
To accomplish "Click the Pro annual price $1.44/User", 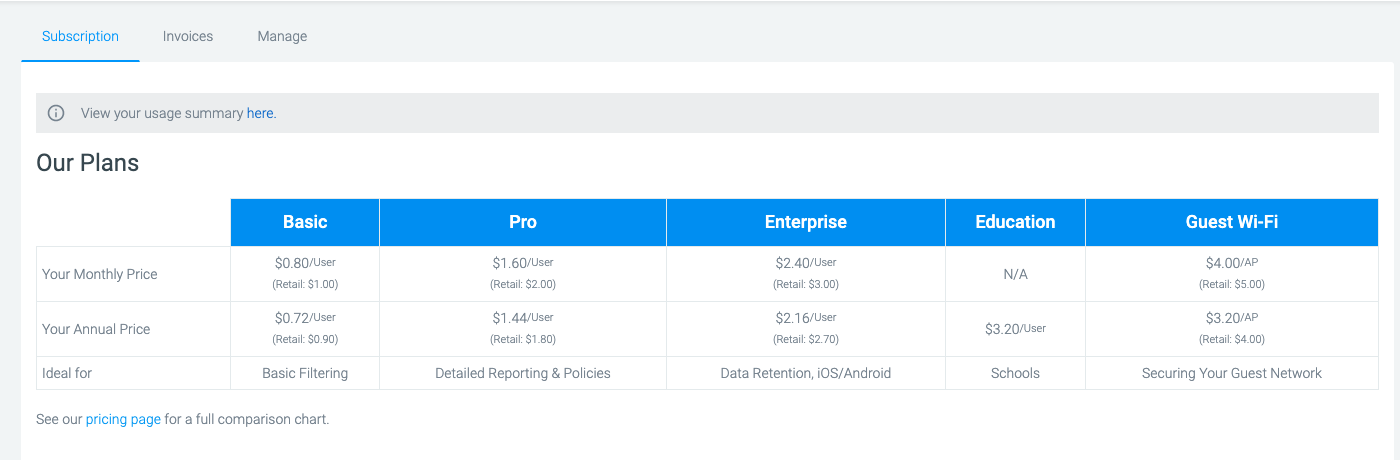I will click(523, 318).
